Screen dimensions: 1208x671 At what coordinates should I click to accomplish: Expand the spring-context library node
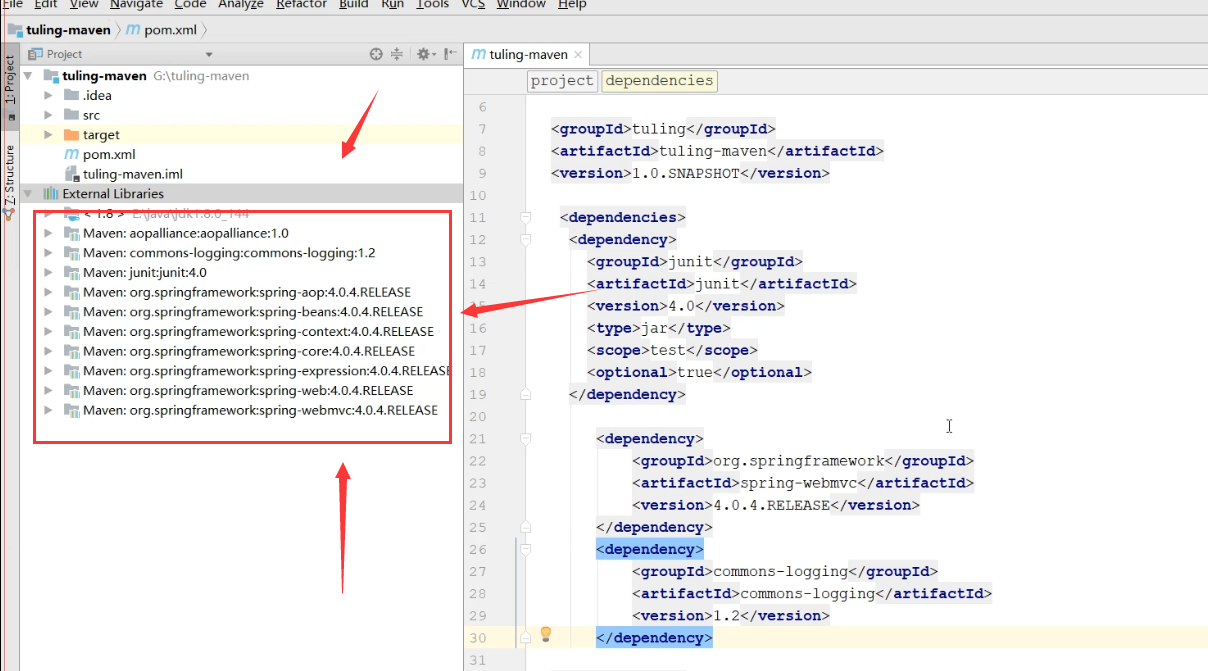(48, 331)
